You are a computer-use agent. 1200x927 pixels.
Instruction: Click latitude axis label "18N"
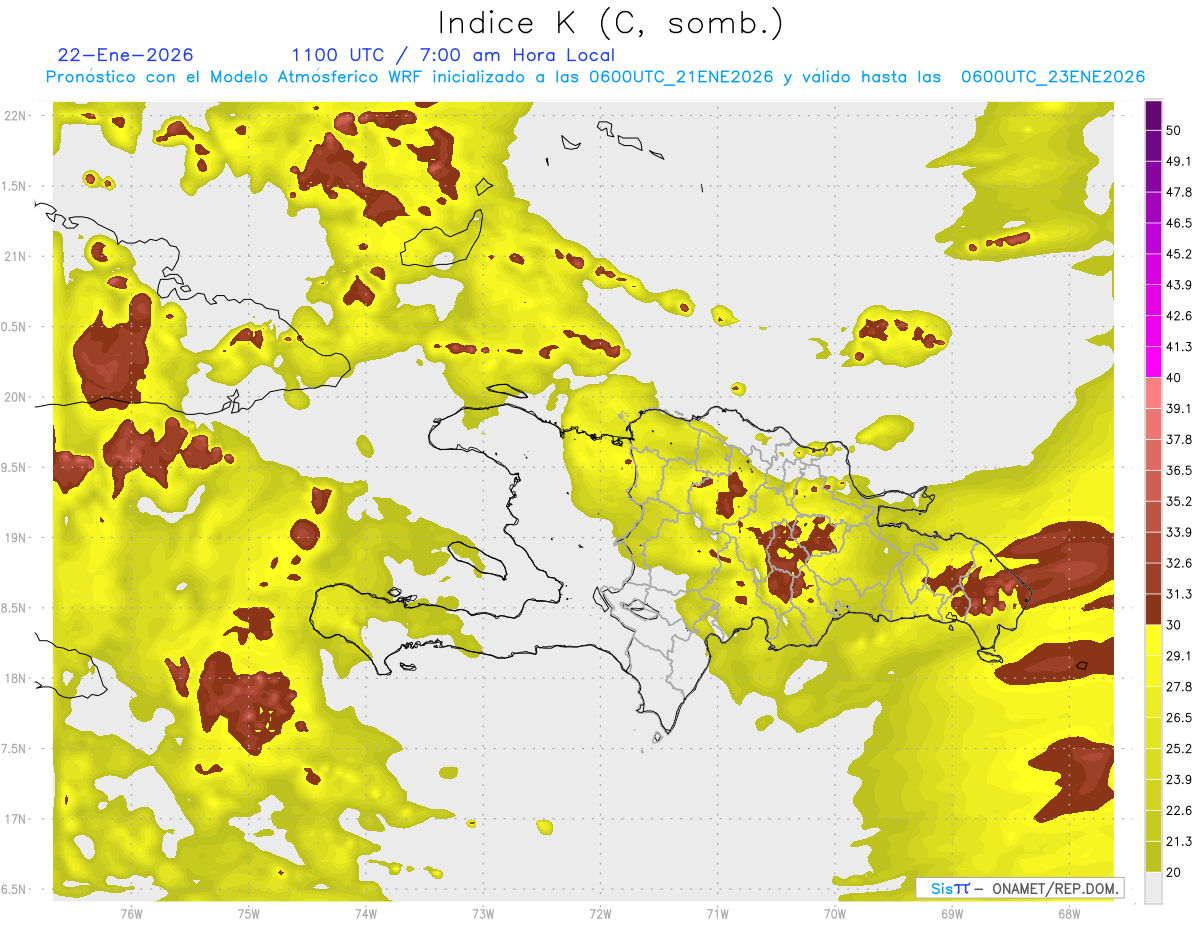[x=15, y=679]
